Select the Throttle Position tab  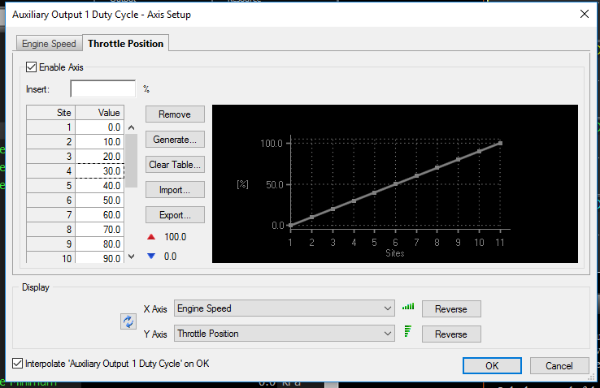click(126, 43)
